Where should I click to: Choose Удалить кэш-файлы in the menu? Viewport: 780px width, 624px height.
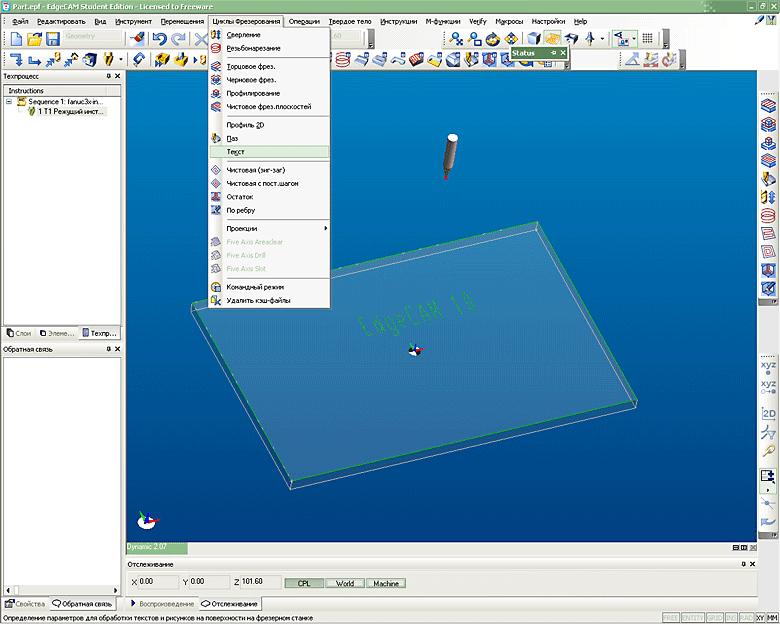(269, 301)
